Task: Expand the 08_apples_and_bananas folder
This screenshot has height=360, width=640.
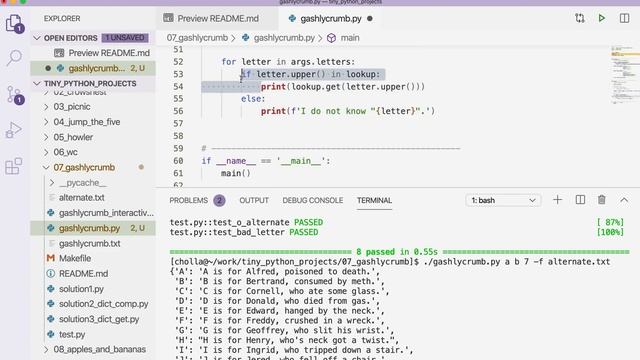Action: point(46,349)
